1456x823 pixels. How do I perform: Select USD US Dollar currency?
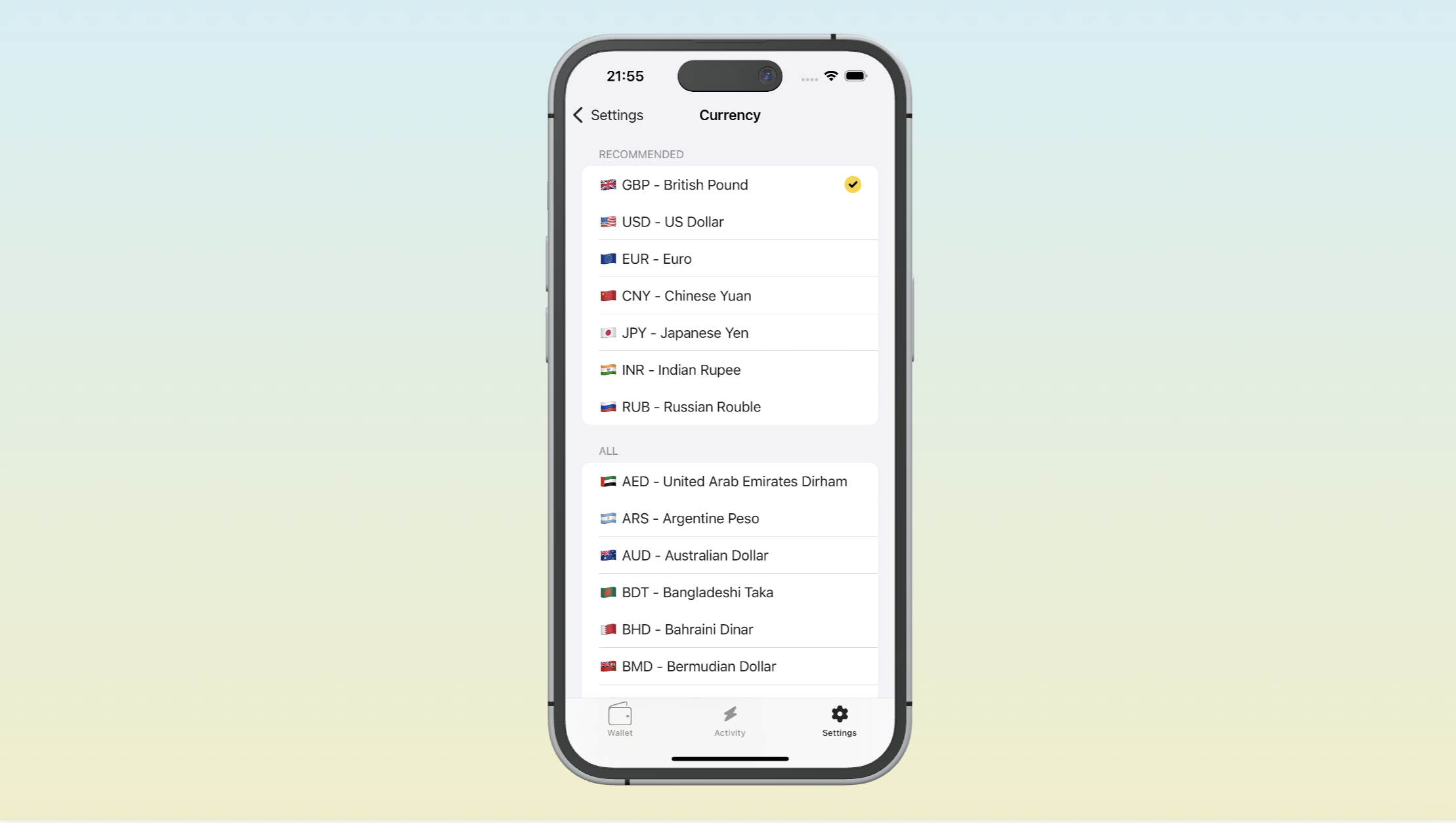pos(729,221)
